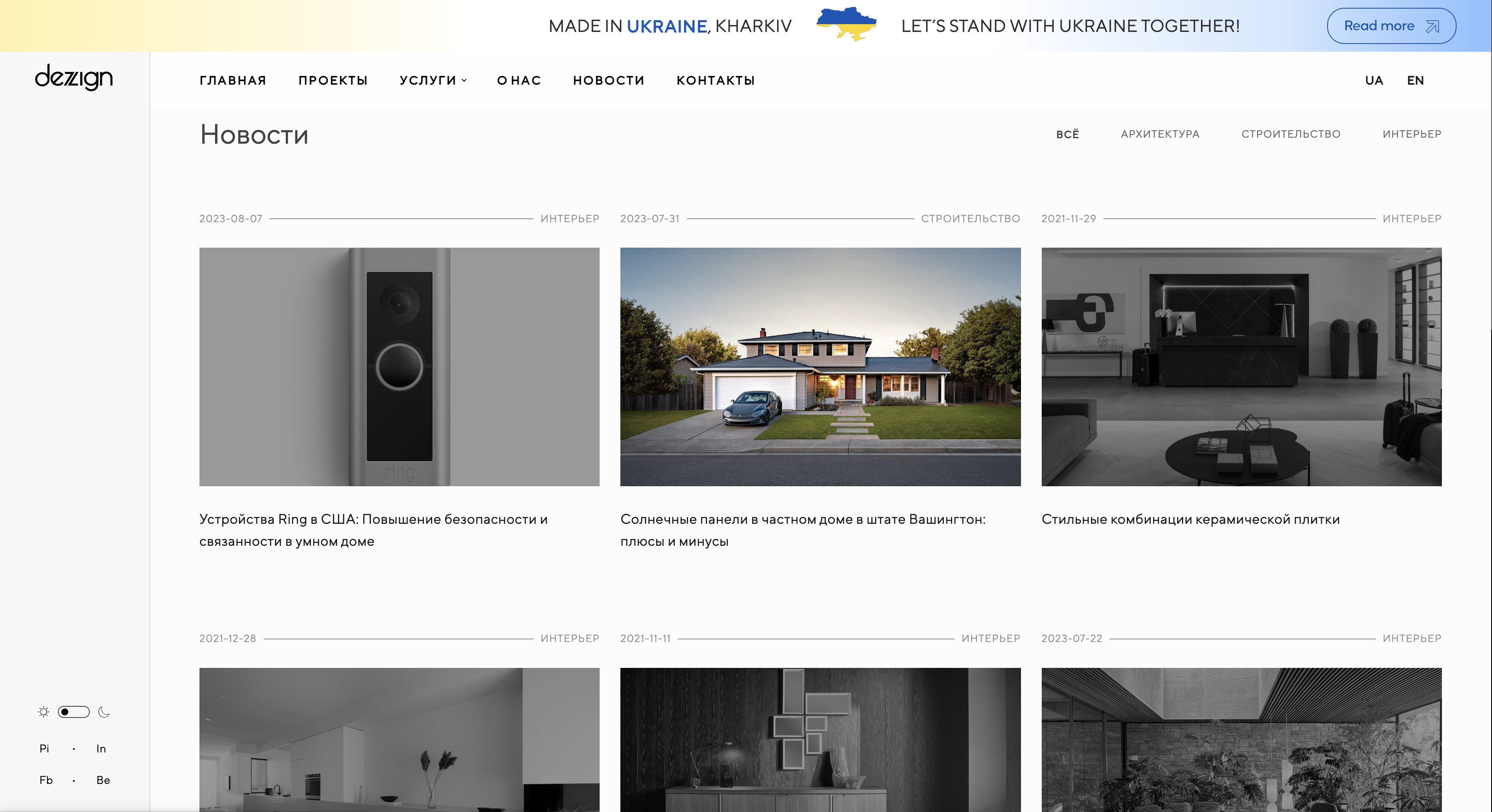Viewport: 1492px width, 812px height.
Task: Switch site language to EN
Action: click(x=1415, y=80)
